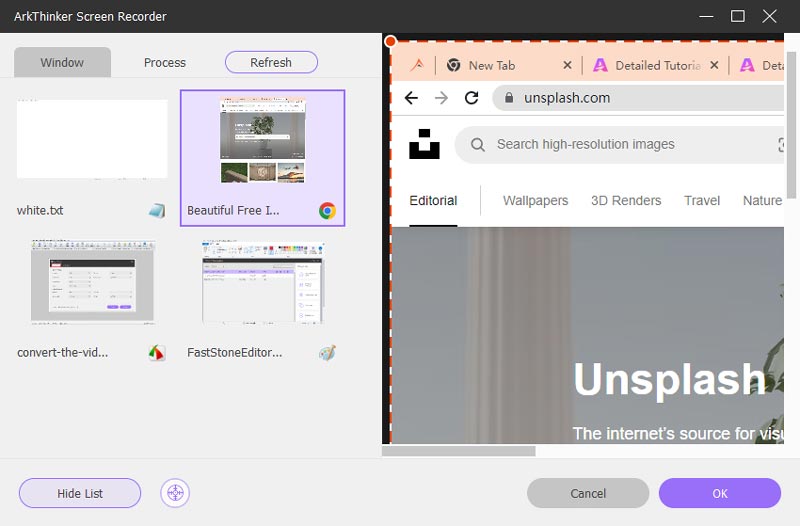Select the Beautiful Free I... Chrome window thumbnail
Viewport: 800px width, 526px height.
click(262, 158)
